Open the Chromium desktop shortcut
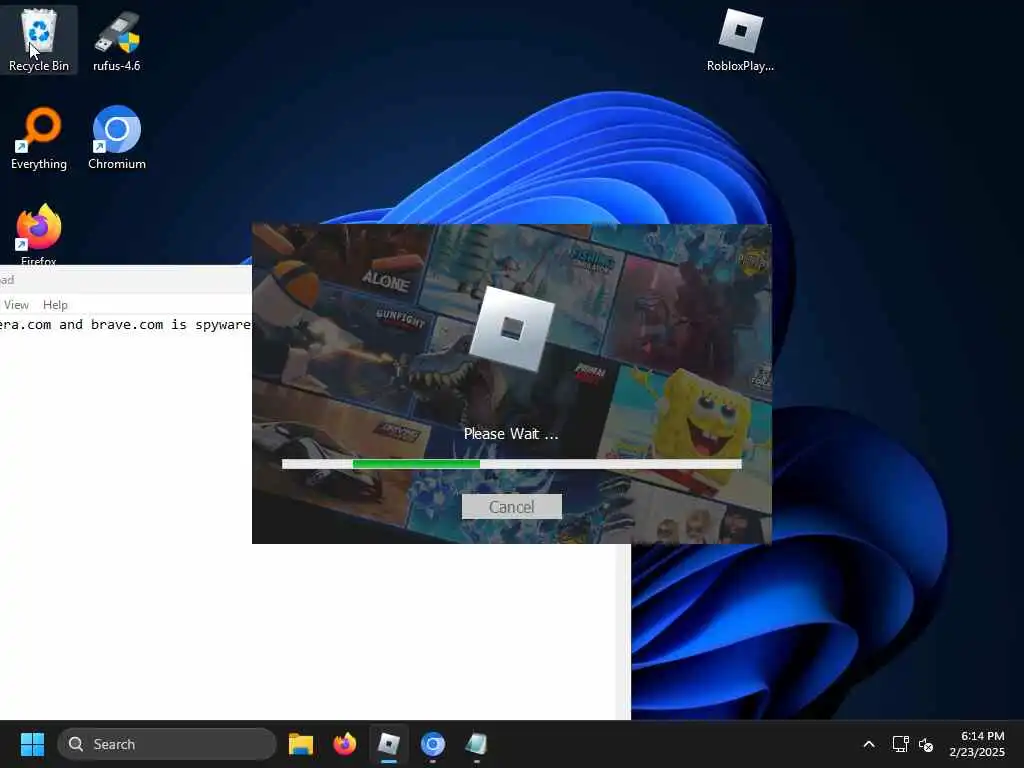This screenshot has height=768, width=1024. pos(116,138)
